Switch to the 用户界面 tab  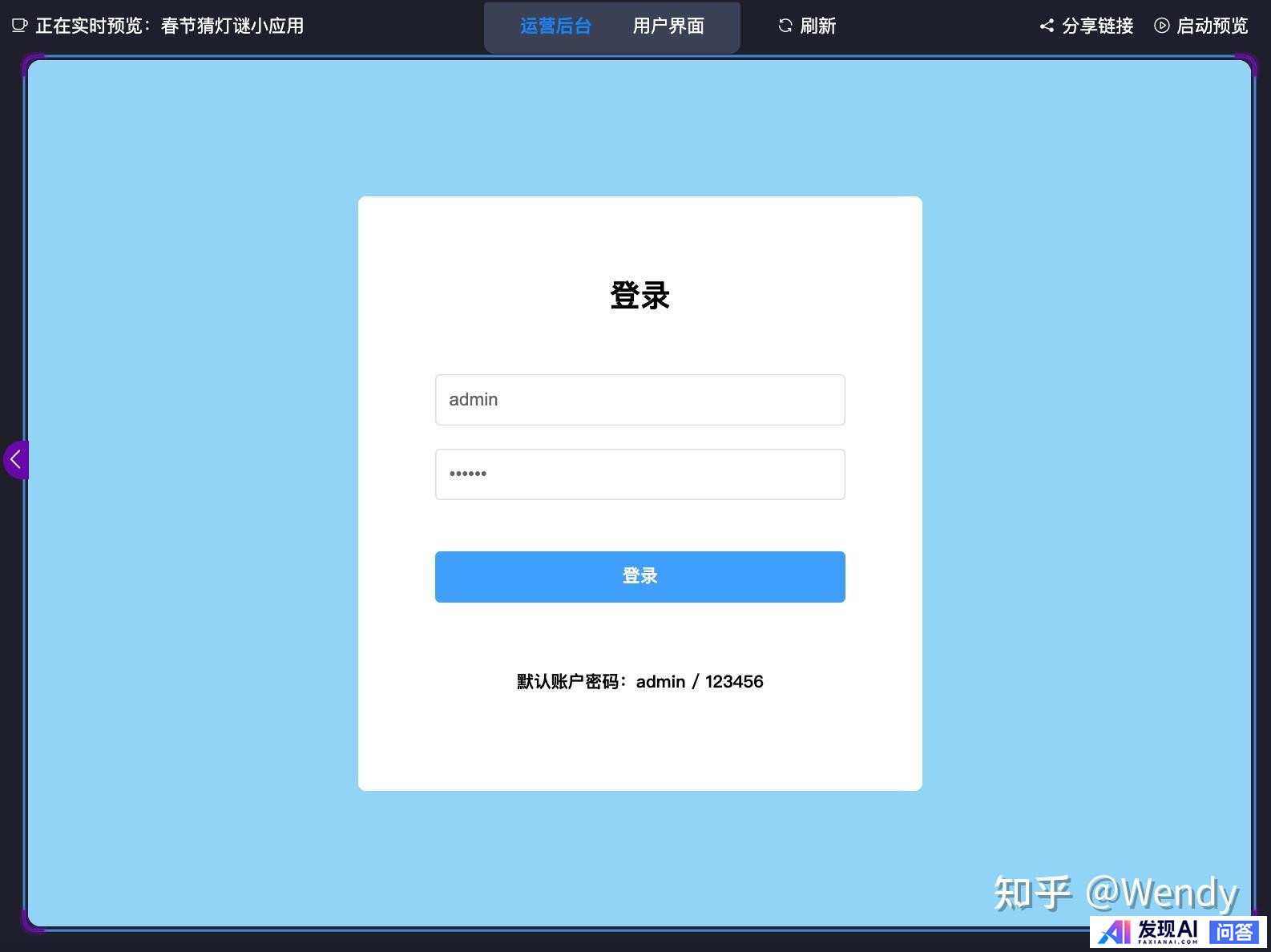tap(668, 26)
